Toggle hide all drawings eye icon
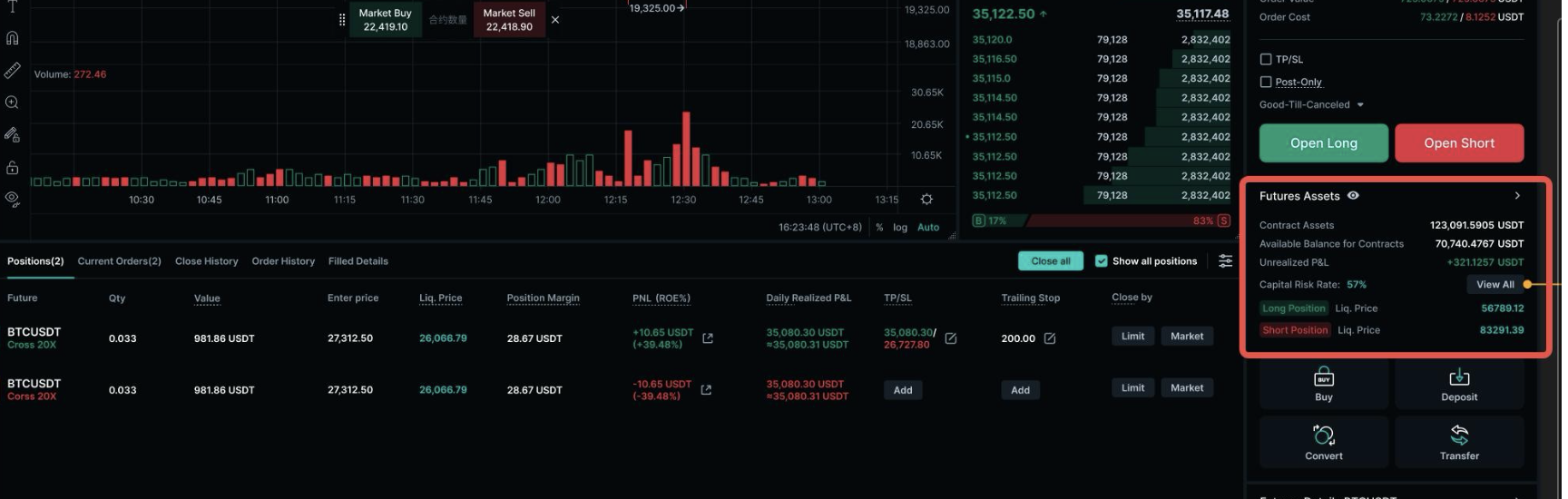 click(13, 199)
